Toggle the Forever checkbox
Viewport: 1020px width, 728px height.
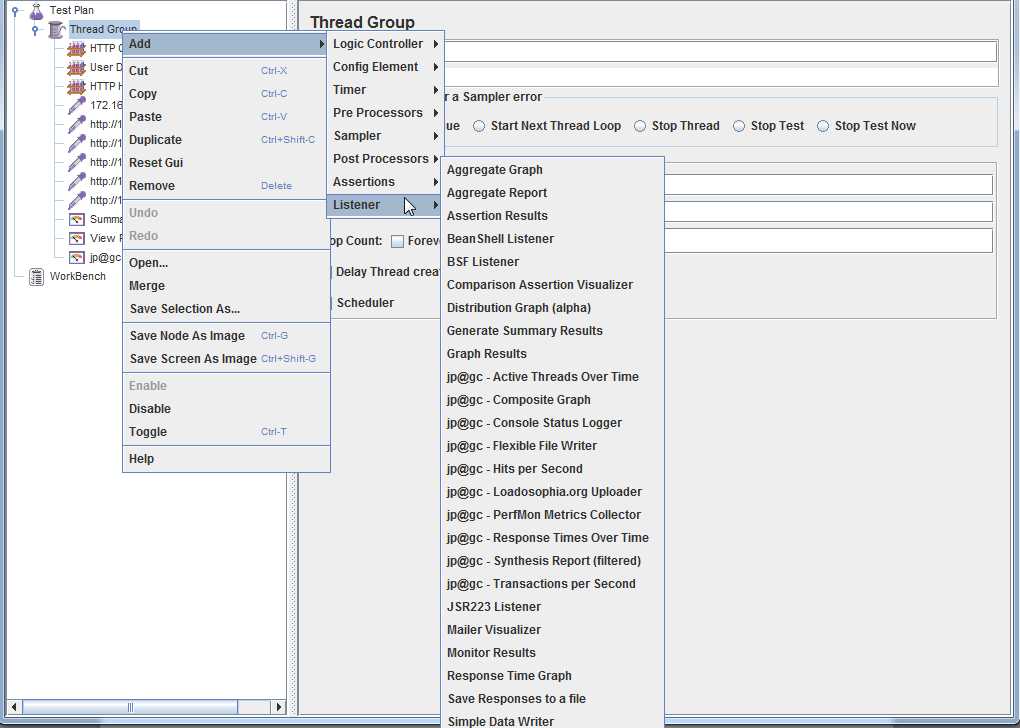coord(397,241)
